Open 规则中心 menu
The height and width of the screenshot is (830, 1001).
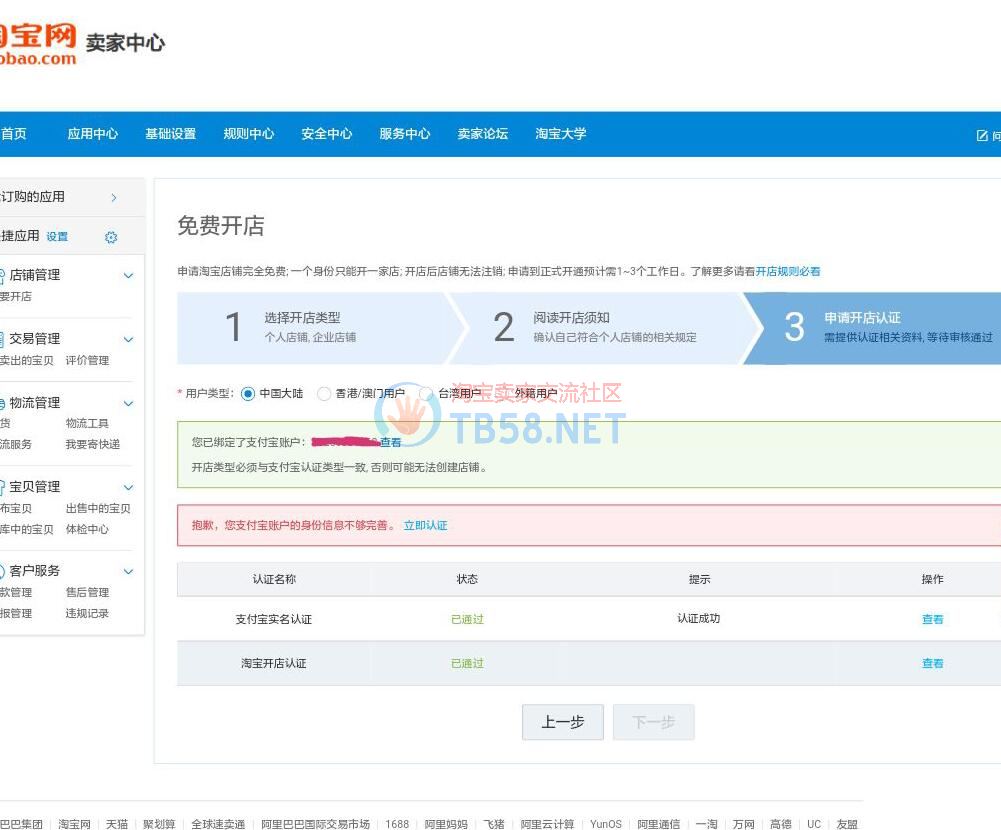pyautogui.click(x=248, y=134)
